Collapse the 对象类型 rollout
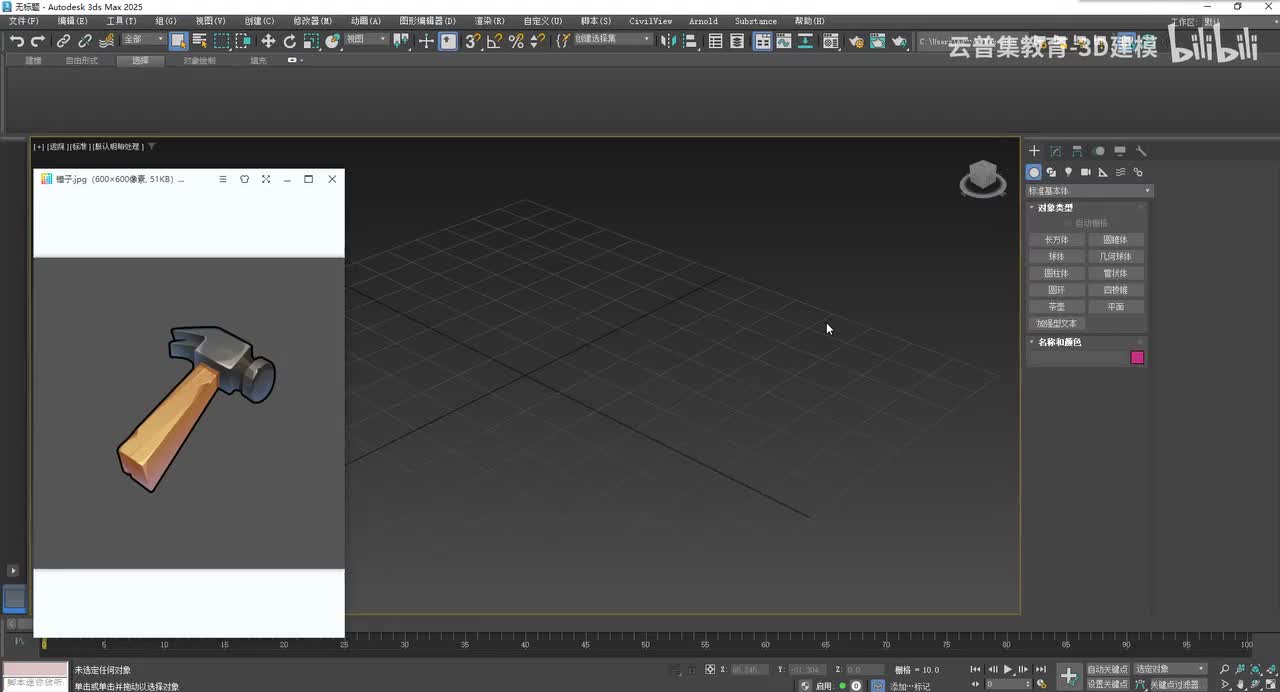 1055,208
